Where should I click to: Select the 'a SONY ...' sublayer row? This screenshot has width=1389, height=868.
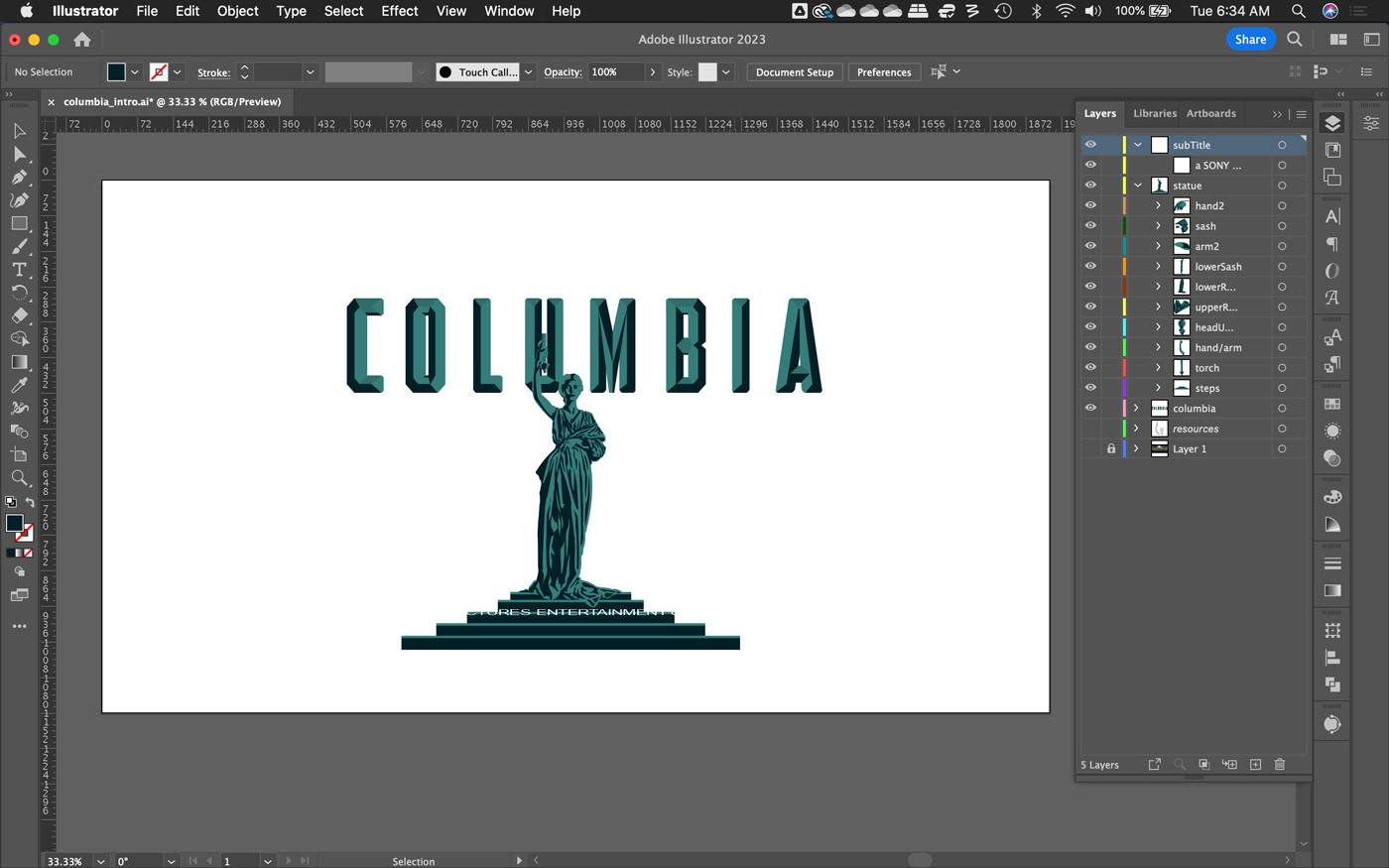(x=1193, y=166)
